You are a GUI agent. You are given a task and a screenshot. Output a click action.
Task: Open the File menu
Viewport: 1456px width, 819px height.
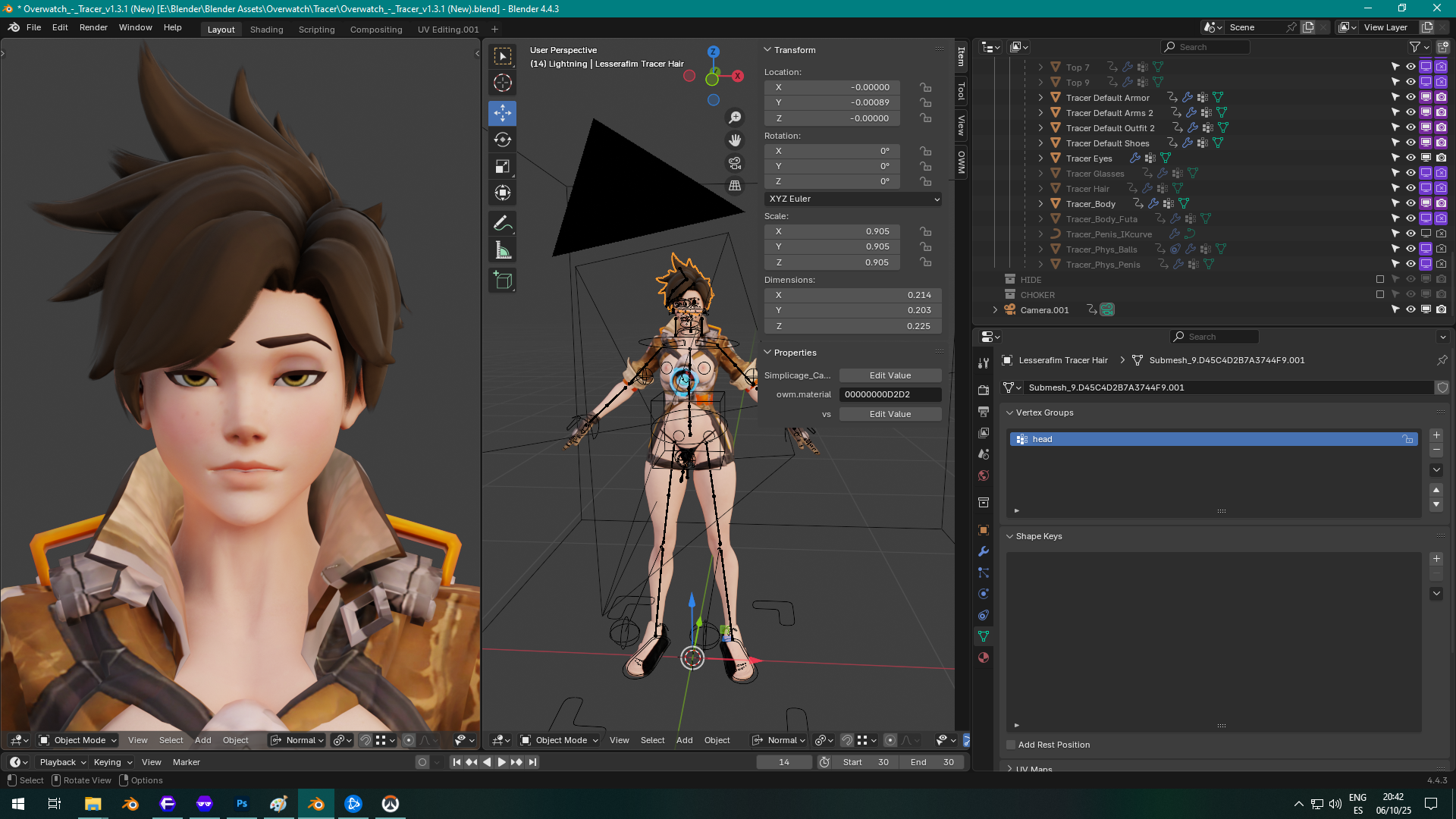coord(33,27)
